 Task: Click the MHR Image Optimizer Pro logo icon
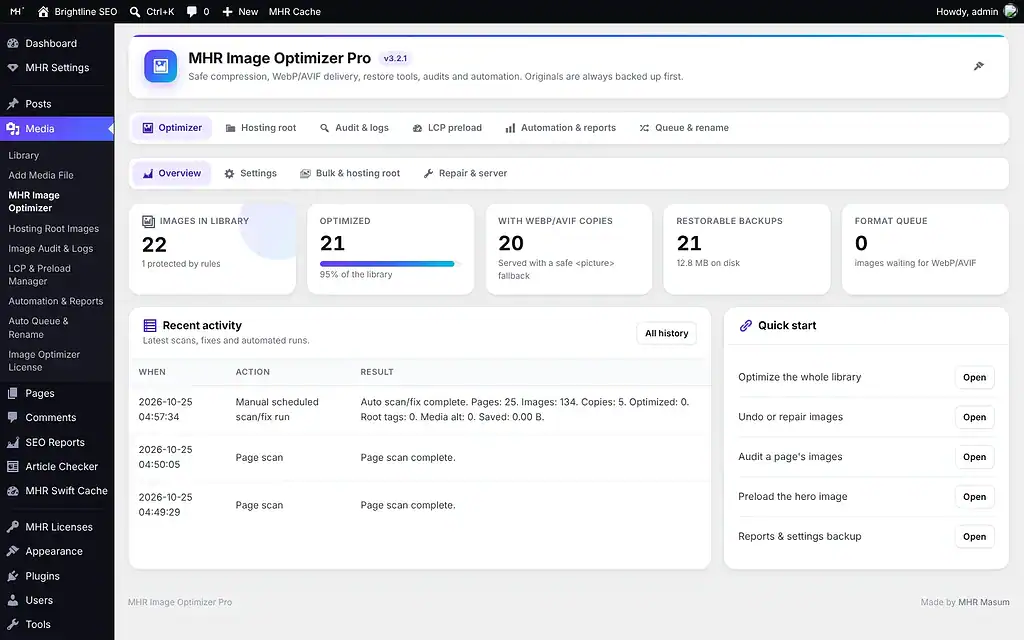tap(161, 66)
